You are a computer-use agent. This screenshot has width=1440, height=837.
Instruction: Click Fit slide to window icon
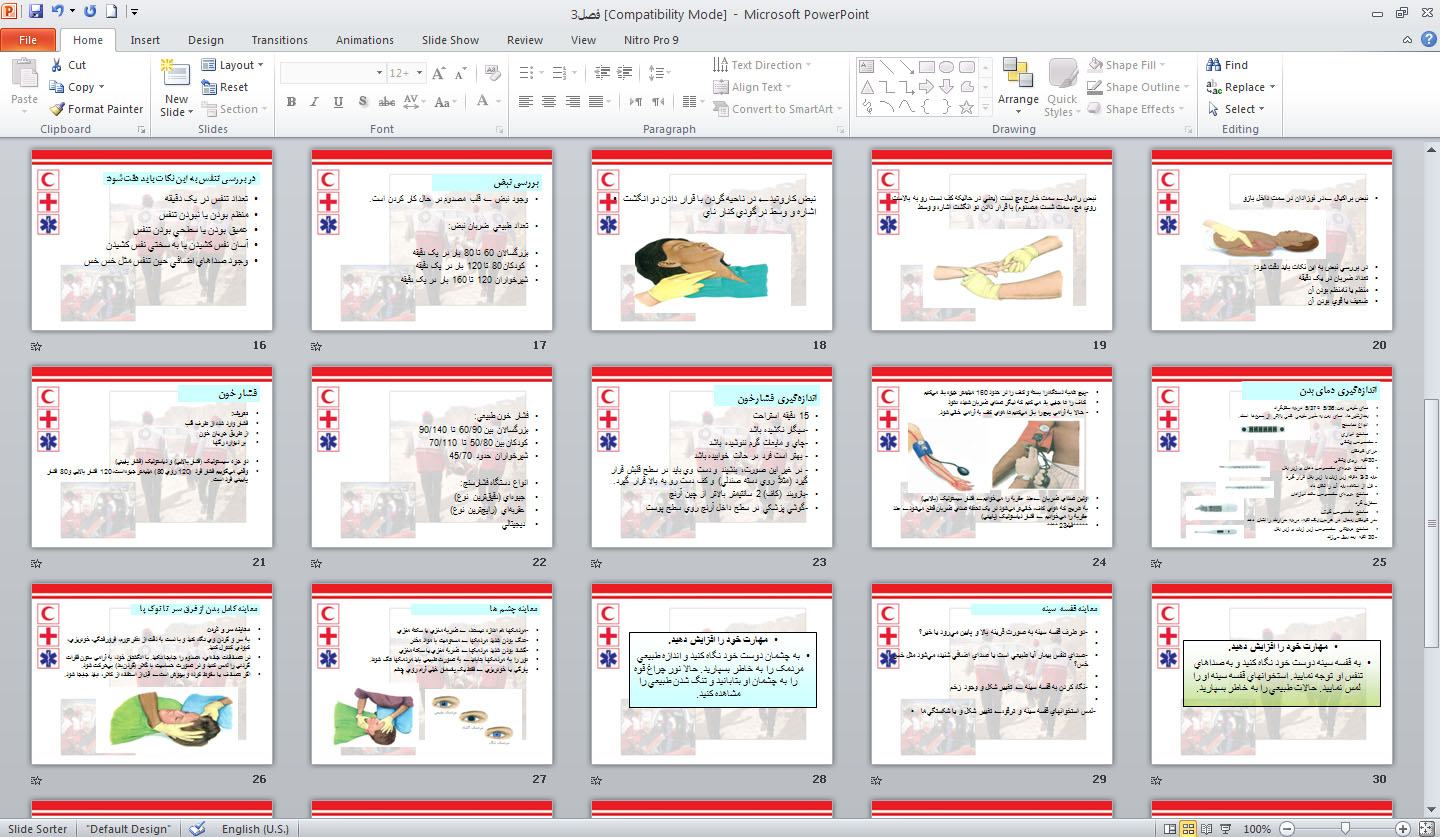tap(1427, 829)
